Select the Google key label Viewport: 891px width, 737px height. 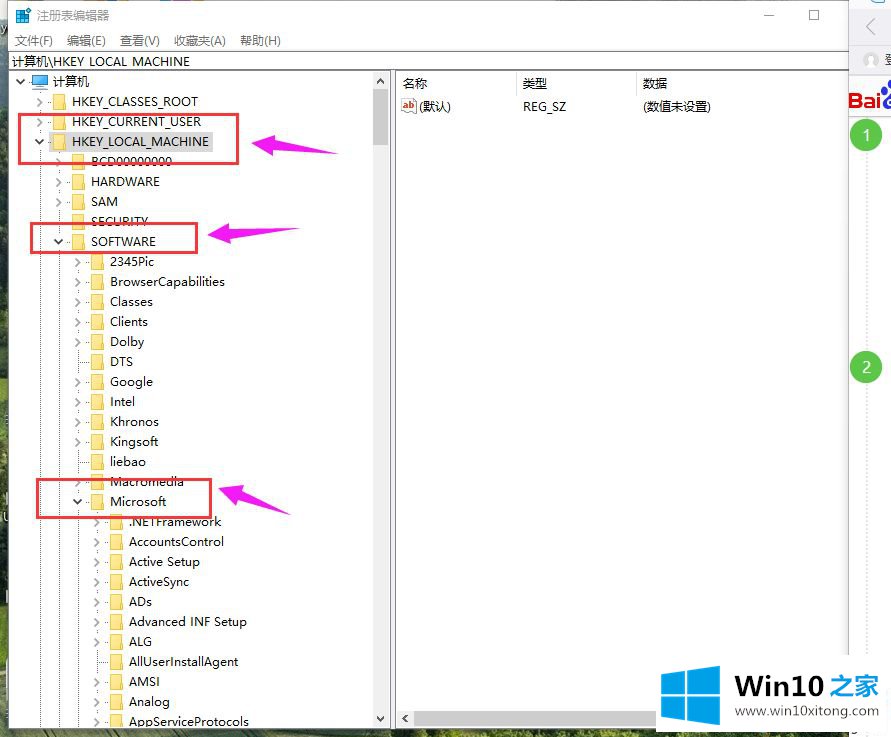[x=131, y=382]
